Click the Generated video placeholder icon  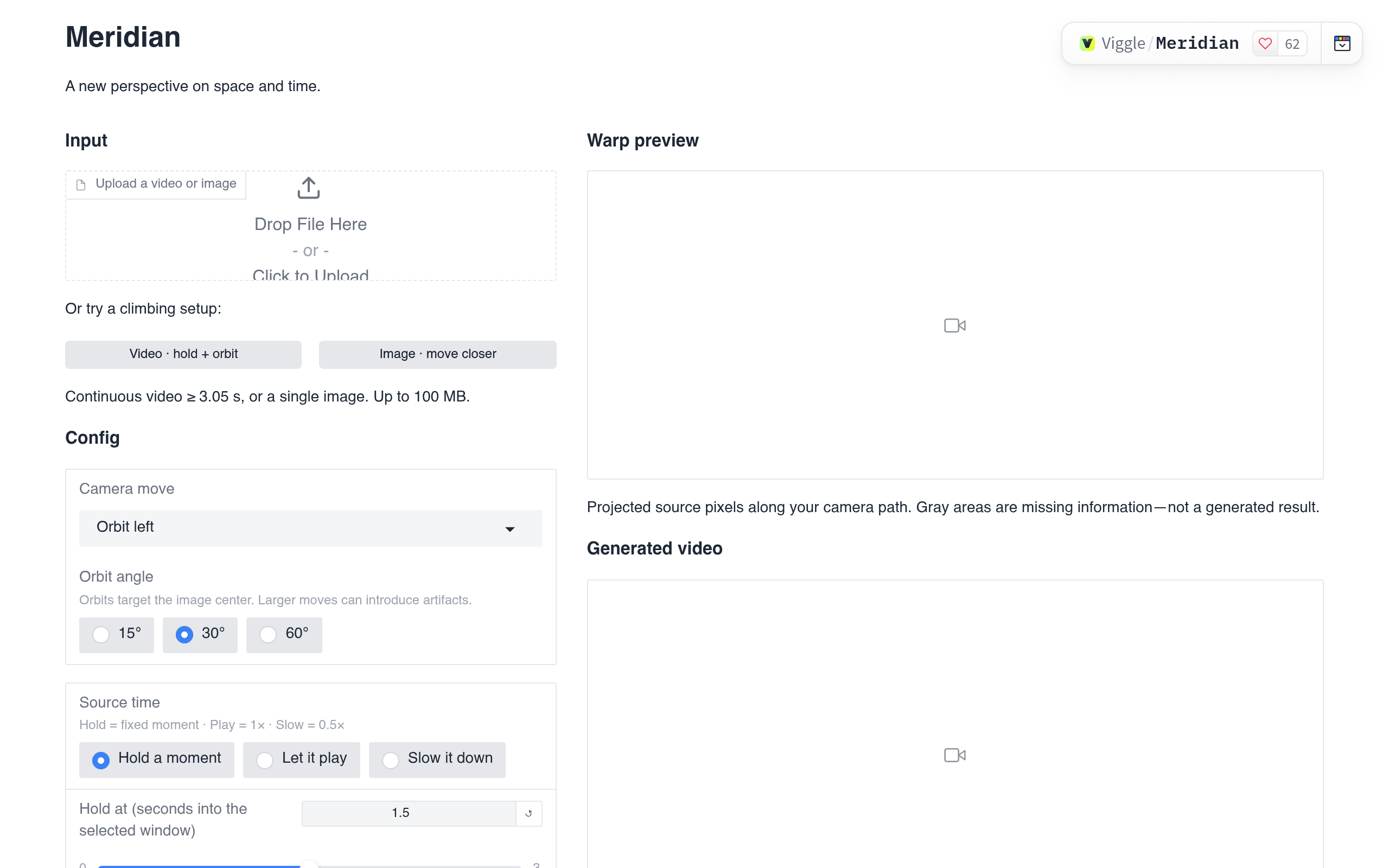[955, 755]
